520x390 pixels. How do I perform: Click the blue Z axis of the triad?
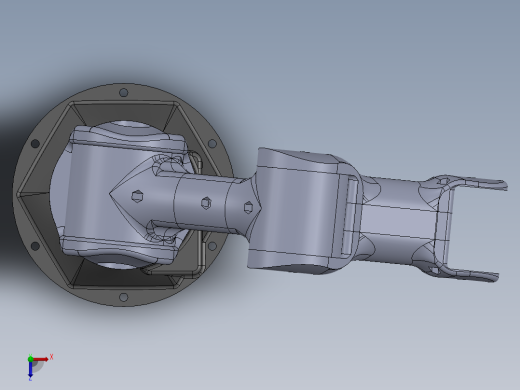(x=30, y=369)
